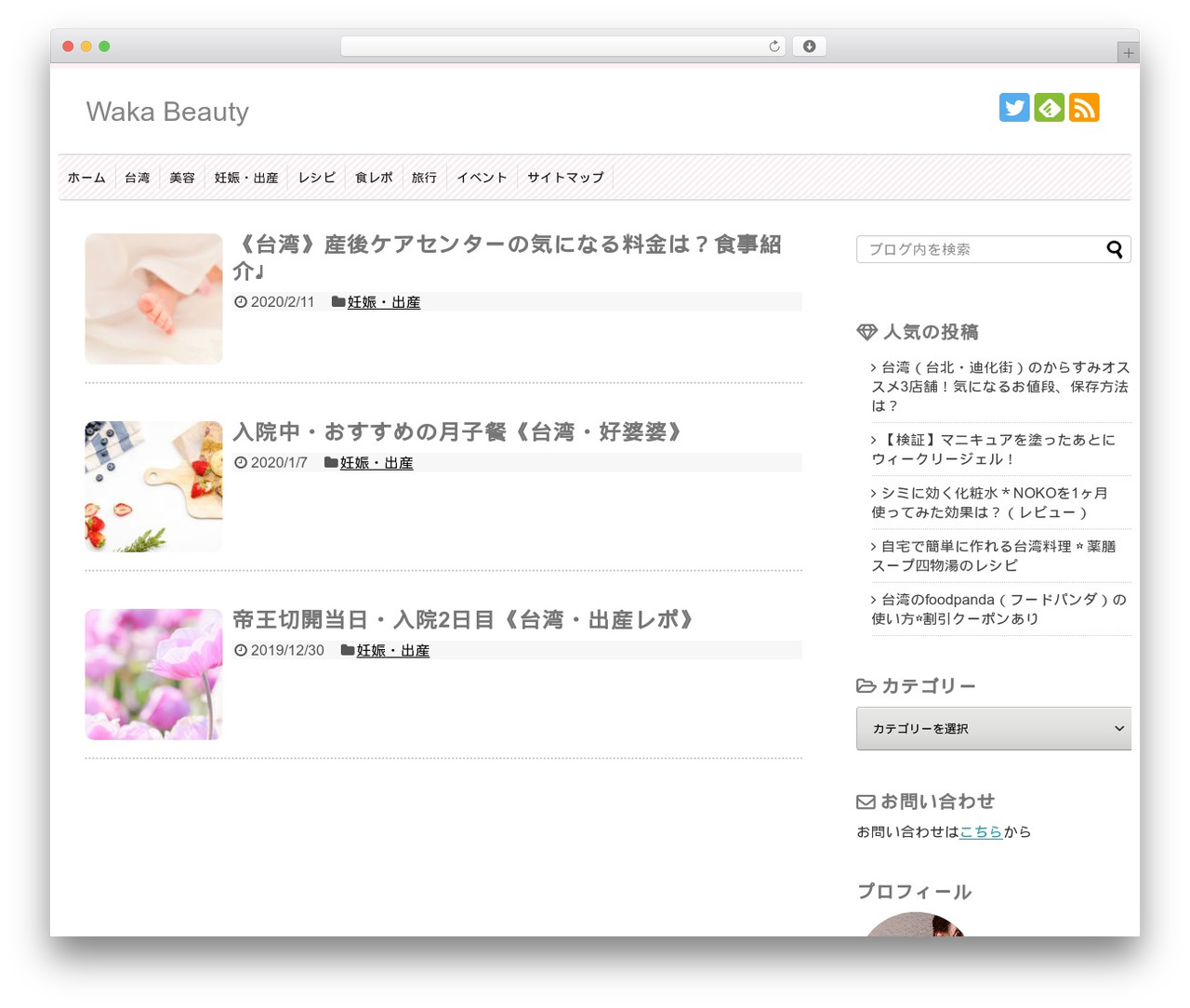Expand the カテゴリーを選択 dropdown

click(994, 728)
